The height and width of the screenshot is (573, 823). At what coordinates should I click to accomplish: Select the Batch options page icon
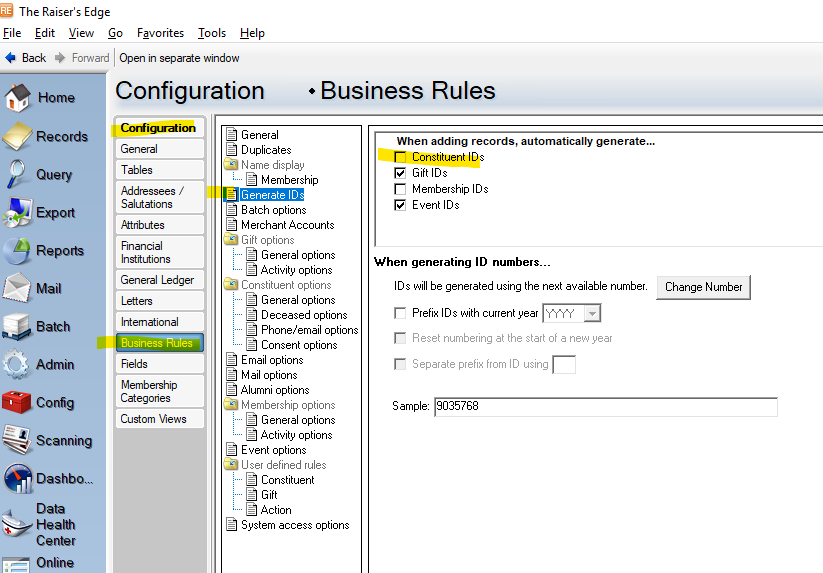(x=231, y=210)
